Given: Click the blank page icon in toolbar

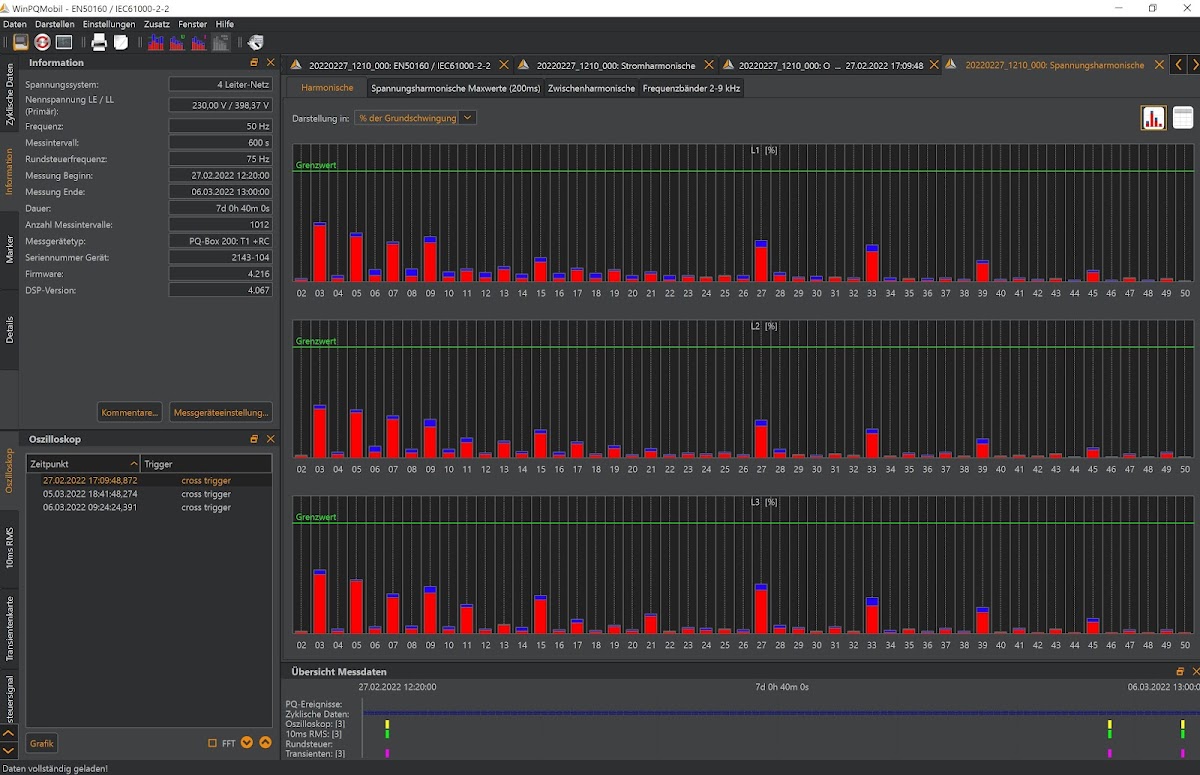Looking at the screenshot, I should coord(121,42).
